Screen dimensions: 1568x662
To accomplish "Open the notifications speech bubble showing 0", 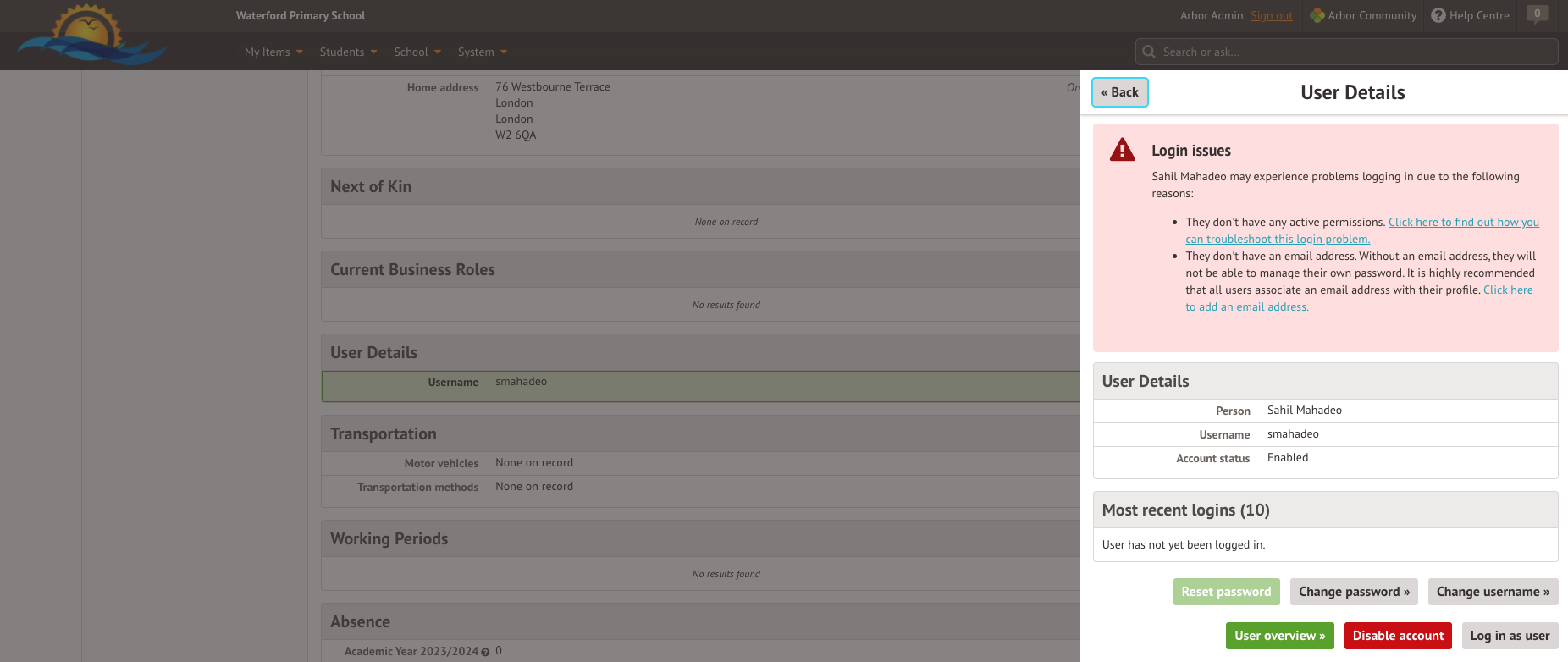I will coord(1538,14).
